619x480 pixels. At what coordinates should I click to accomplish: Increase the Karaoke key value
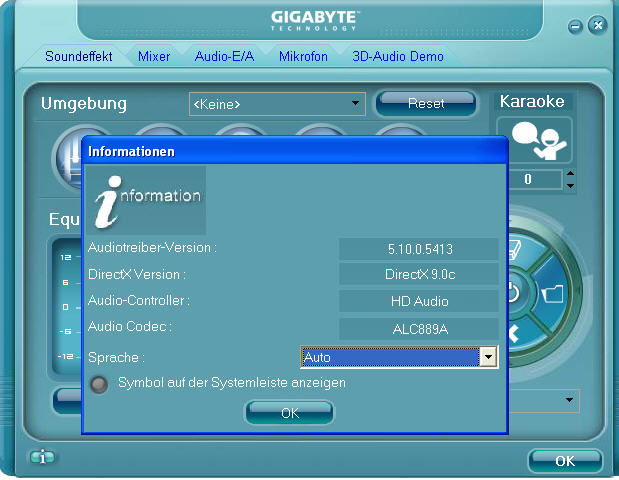[570, 173]
